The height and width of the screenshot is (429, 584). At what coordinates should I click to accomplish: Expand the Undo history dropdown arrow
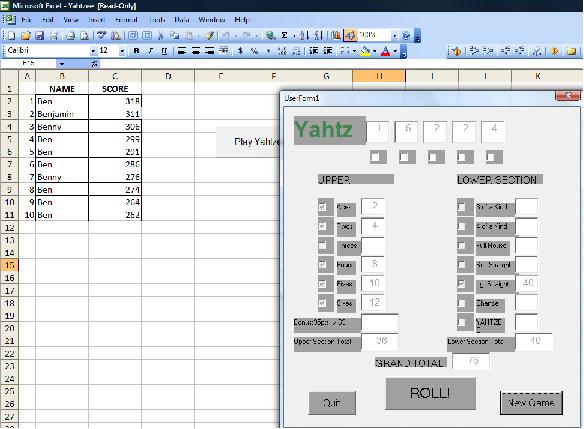[236, 35]
